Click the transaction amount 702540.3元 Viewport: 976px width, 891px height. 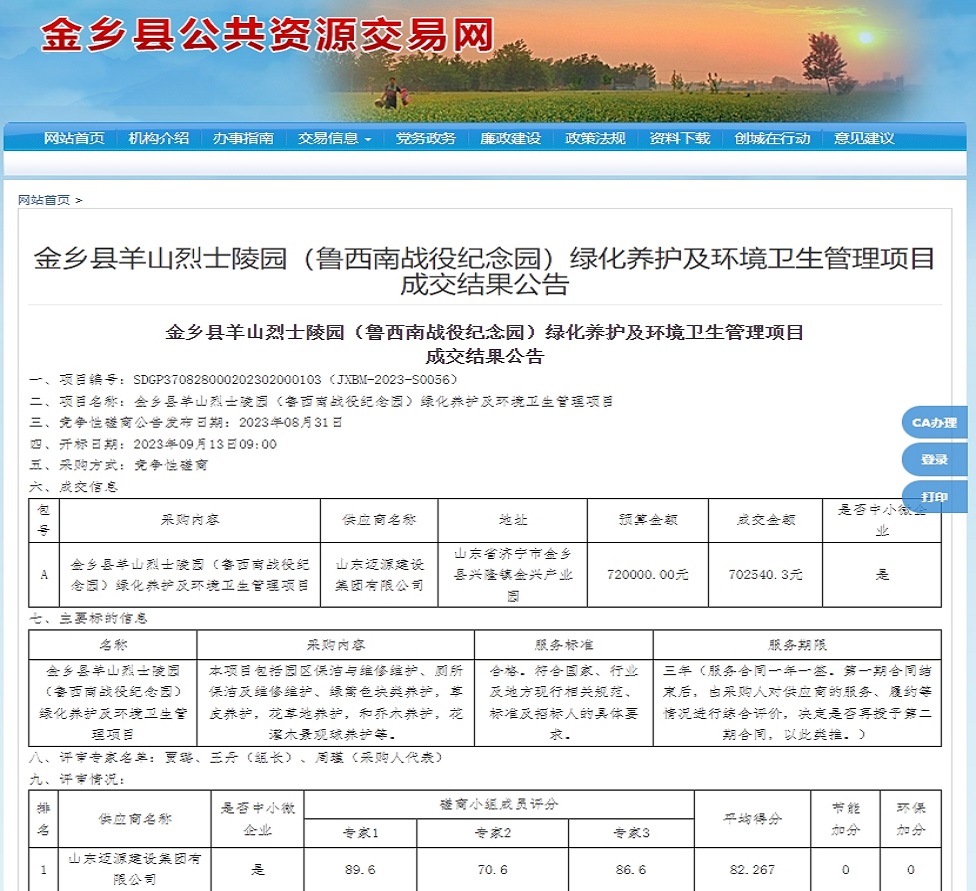pos(766,575)
